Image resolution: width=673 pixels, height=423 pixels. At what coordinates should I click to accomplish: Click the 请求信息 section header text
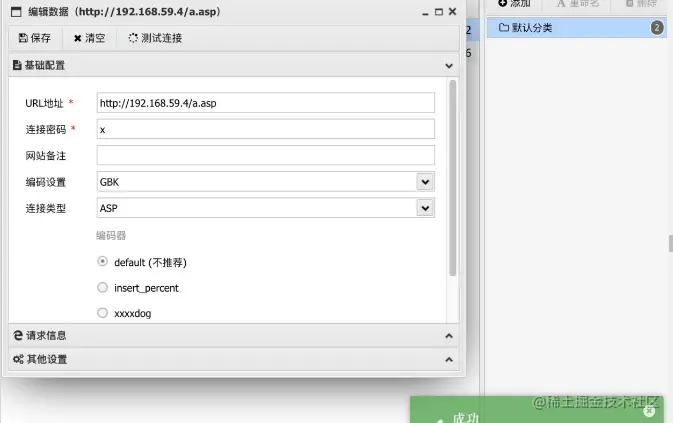46,335
